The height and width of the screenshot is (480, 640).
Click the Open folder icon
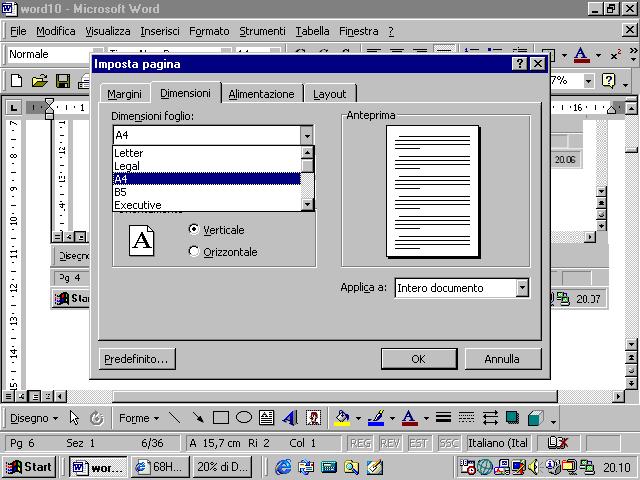40,81
